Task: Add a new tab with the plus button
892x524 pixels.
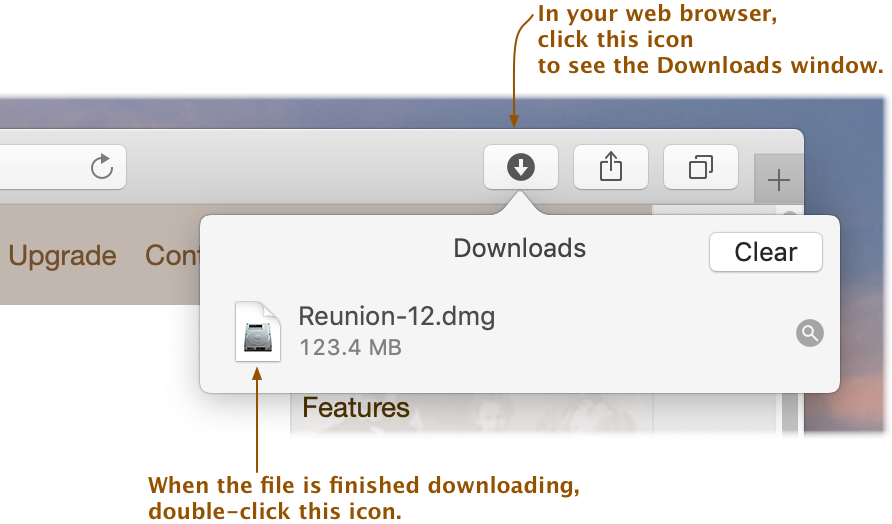Action: 778,181
